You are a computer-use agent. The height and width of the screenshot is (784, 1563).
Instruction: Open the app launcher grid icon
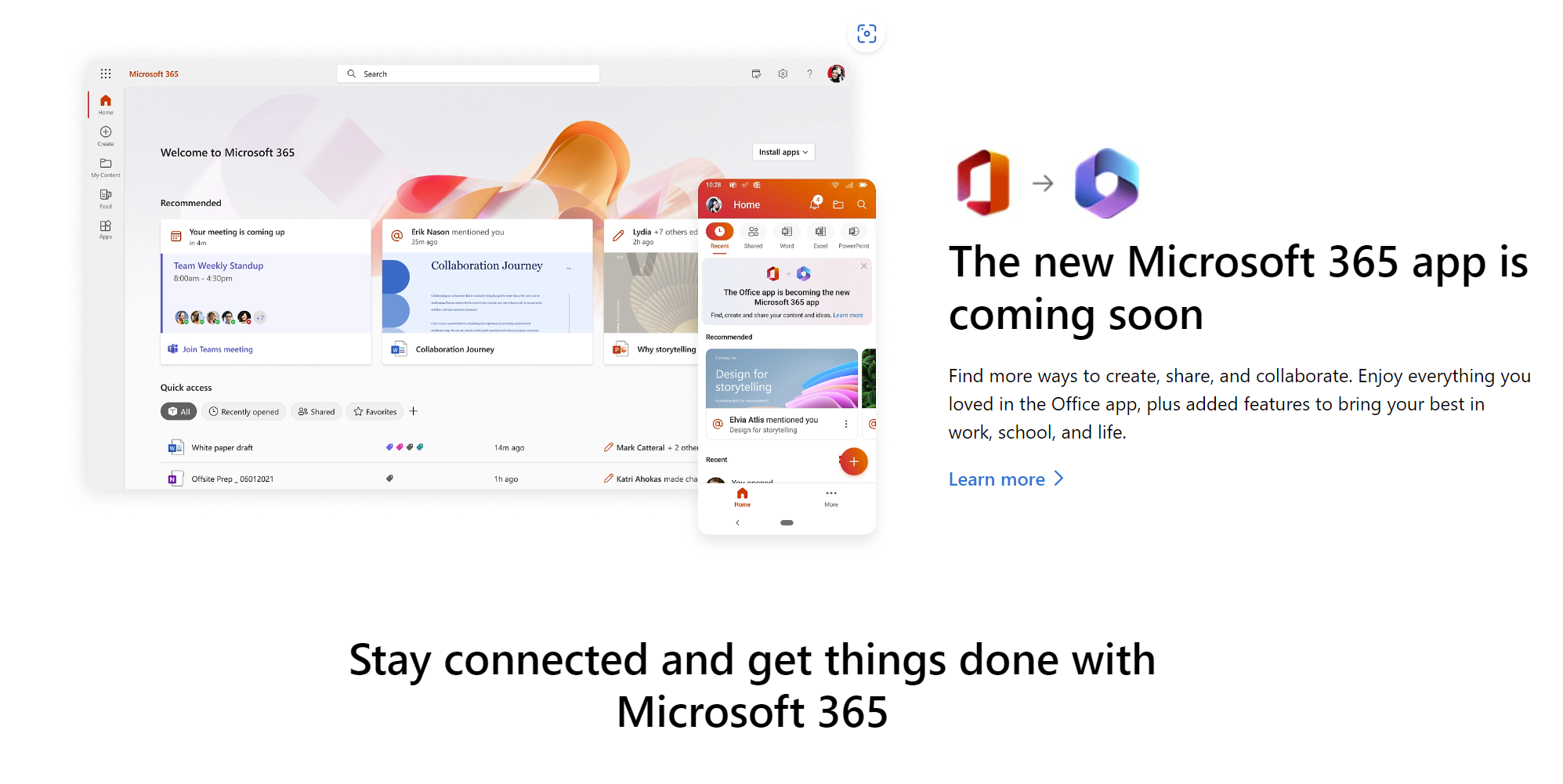(x=106, y=74)
